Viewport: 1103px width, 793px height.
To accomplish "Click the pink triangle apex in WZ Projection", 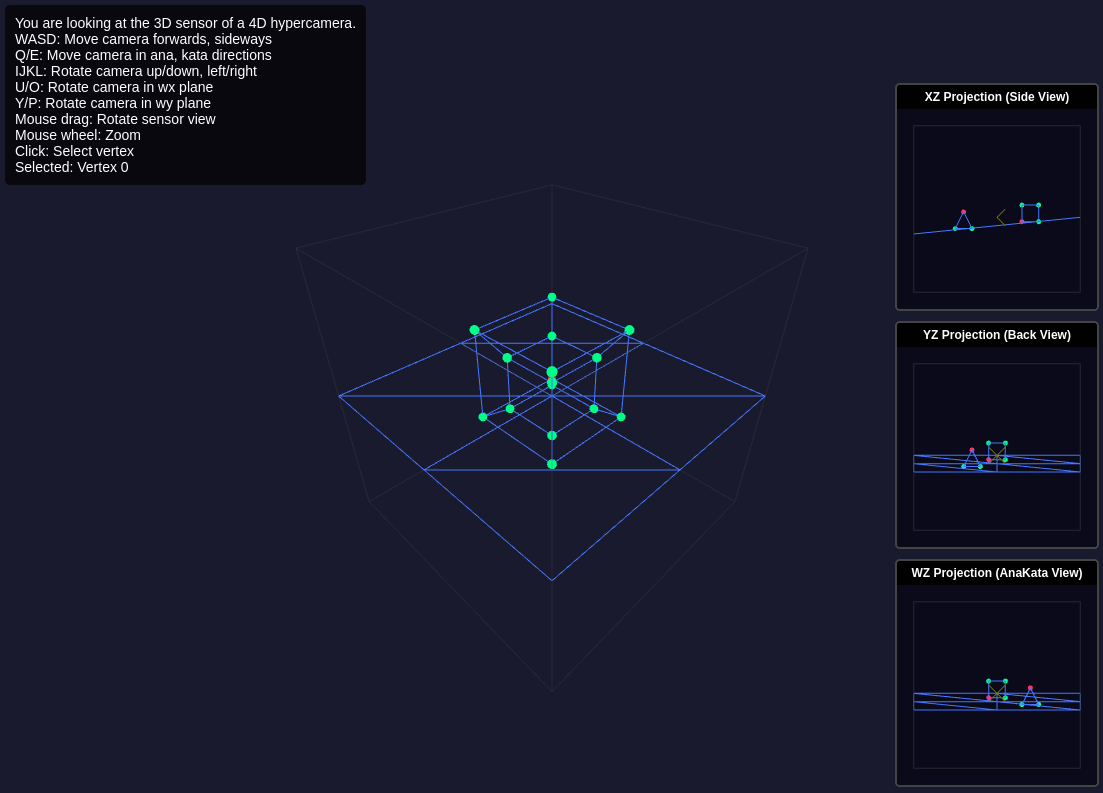I will pyautogui.click(x=1030, y=688).
